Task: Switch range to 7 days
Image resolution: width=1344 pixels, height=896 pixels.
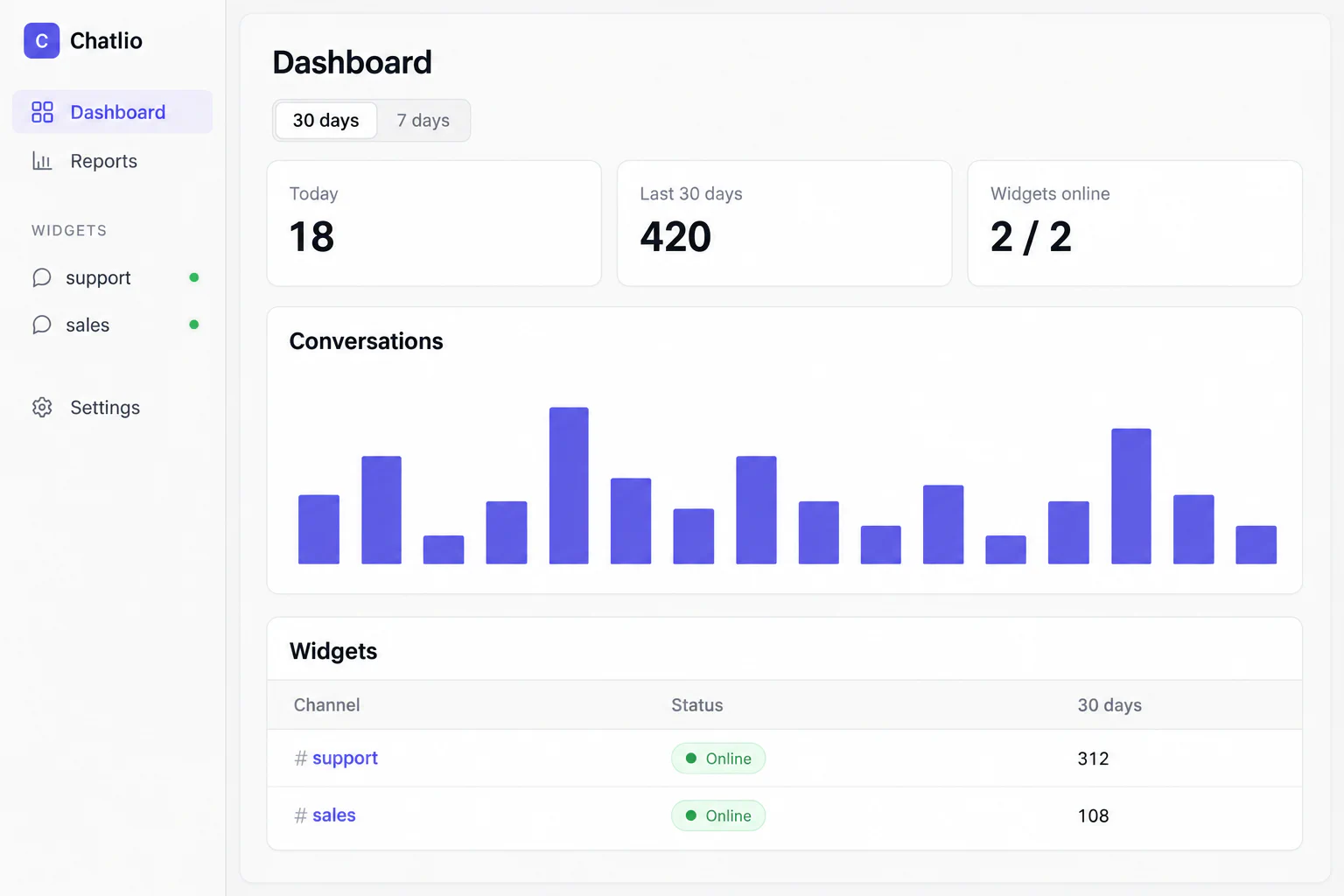Action: (x=423, y=120)
